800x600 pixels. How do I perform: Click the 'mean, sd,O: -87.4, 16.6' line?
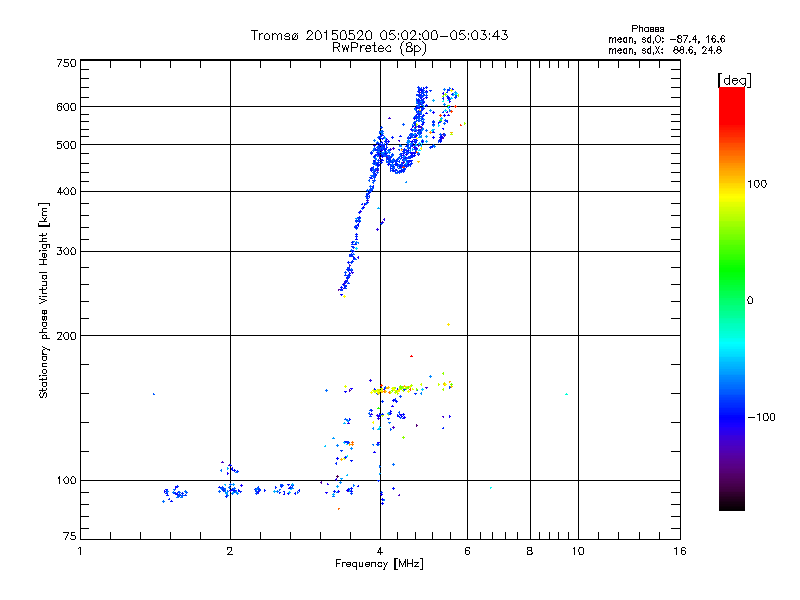tap(666, 39)
